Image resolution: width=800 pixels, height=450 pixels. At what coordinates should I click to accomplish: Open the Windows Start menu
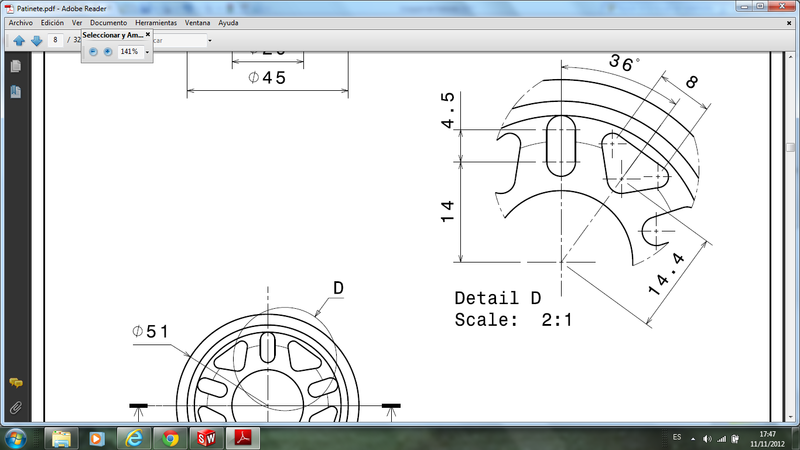point(15,439)
